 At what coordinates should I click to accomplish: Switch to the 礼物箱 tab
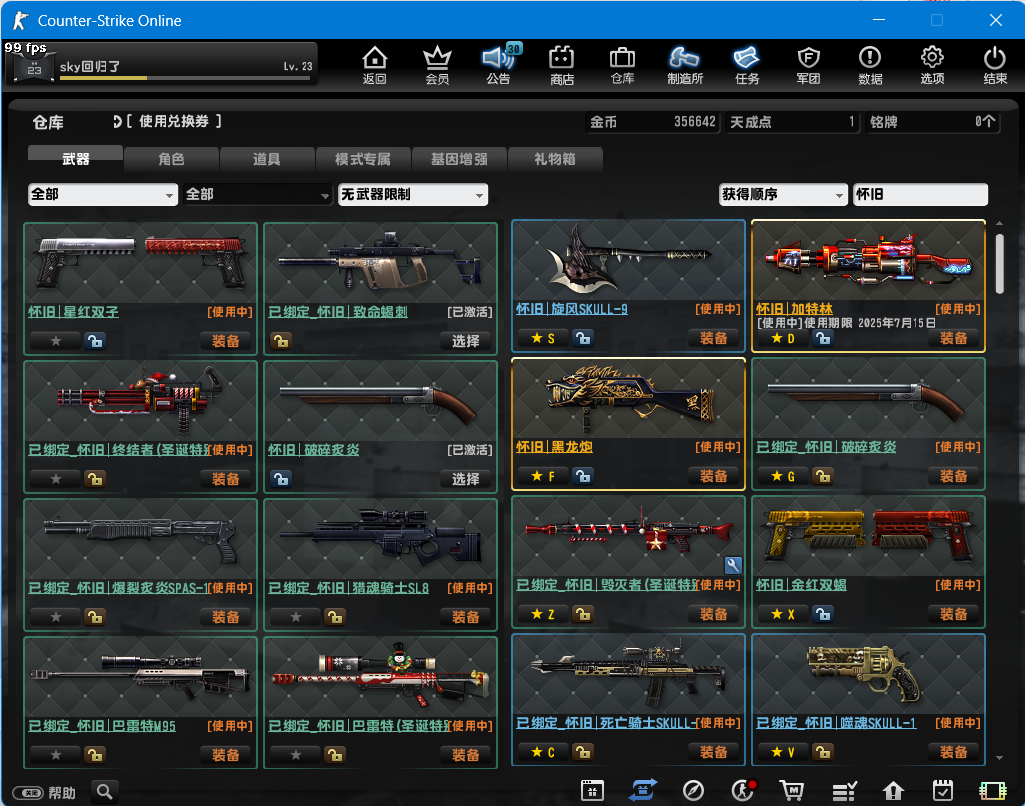pyautogui.click(x=554, y=159)
